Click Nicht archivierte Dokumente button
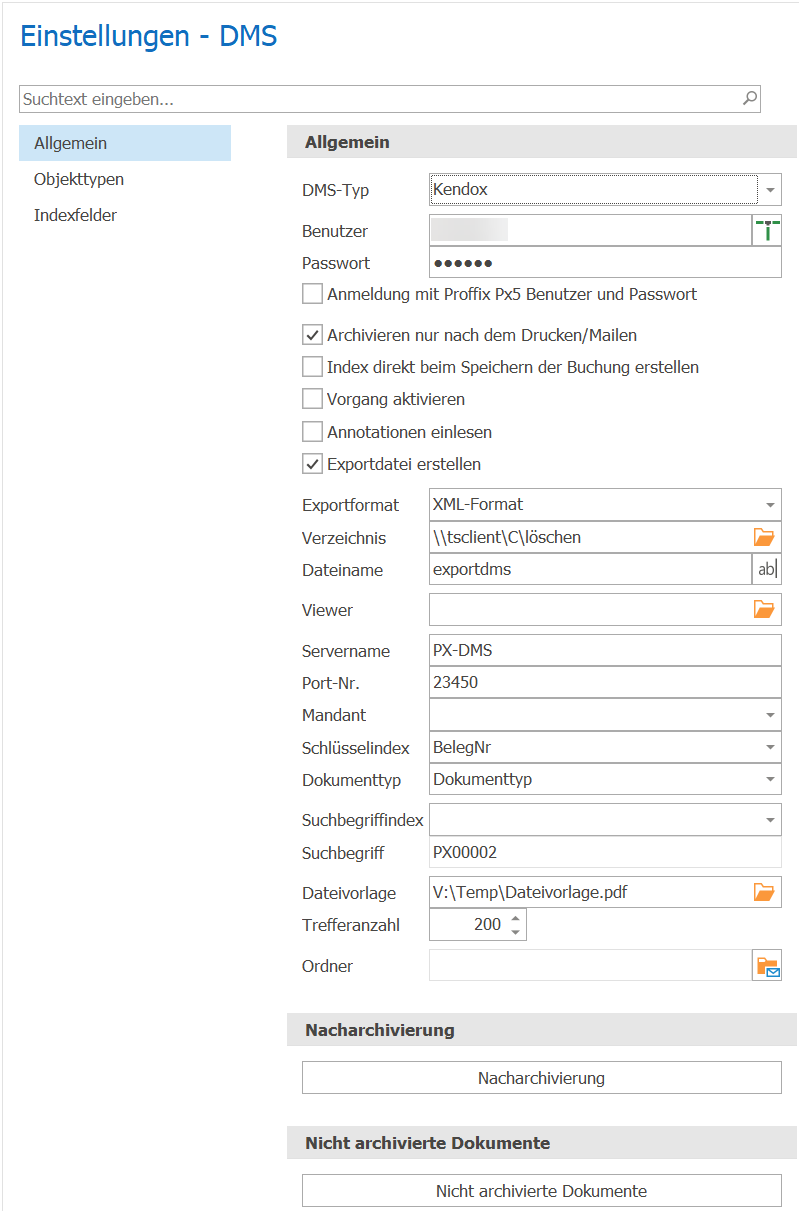799x1211 pixels. pos(541,1191)
